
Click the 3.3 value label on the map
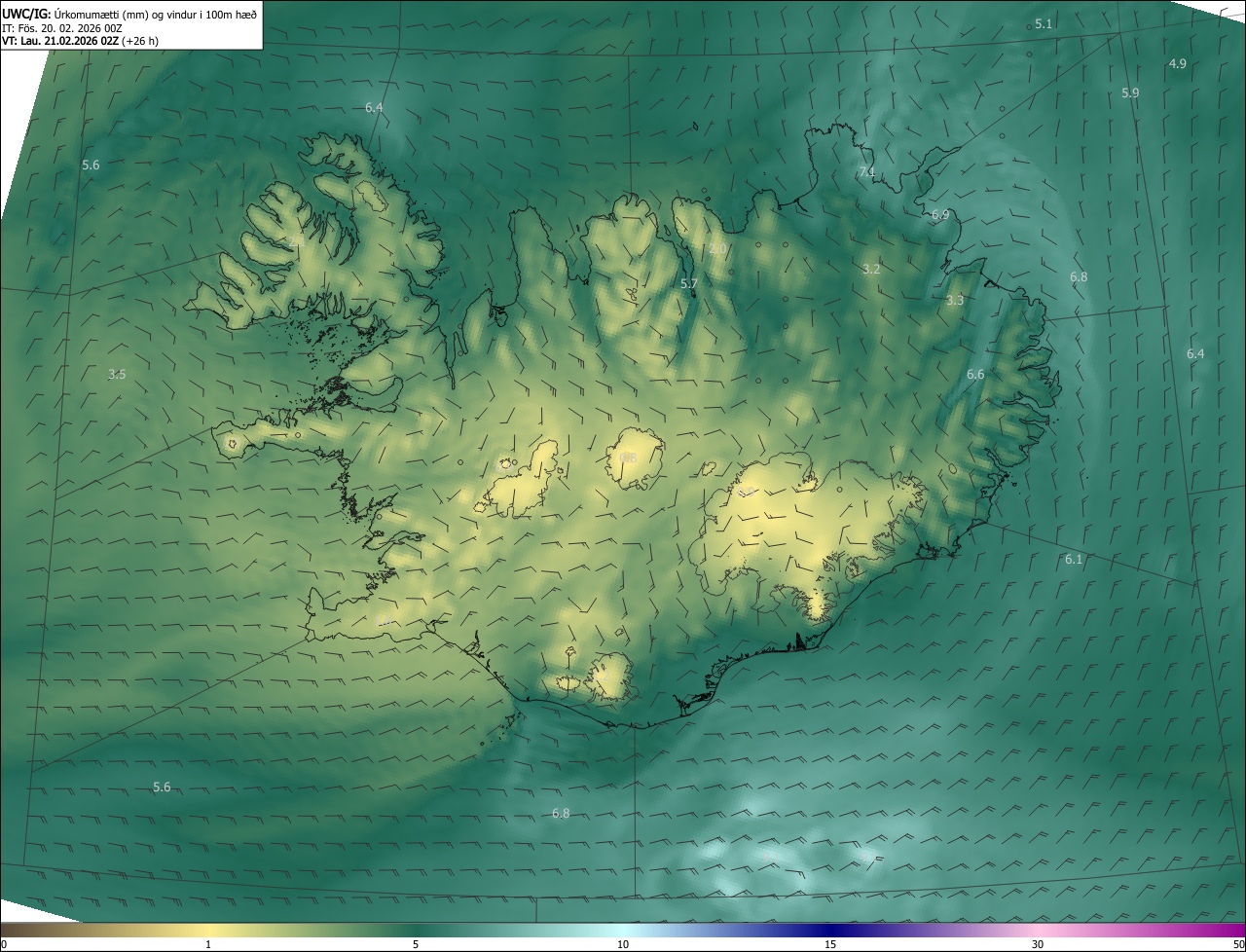[955, 300]
